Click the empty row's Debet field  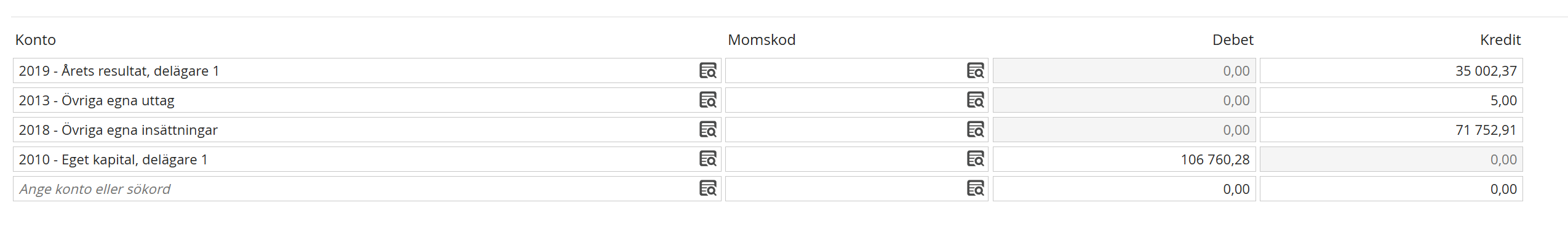pos(1124,189)
